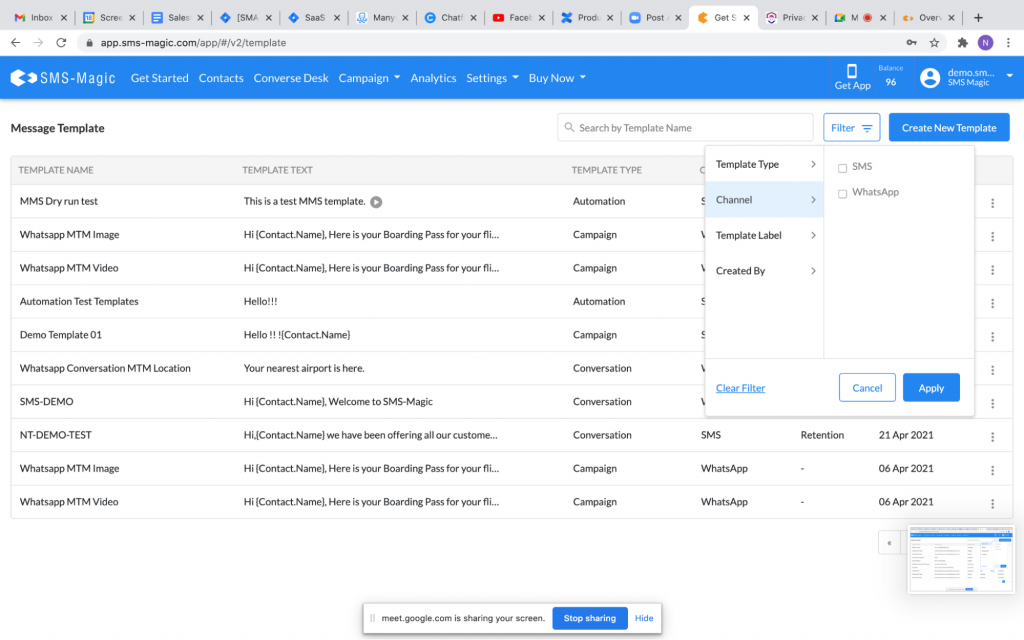Click the Retention label in NT-DEMO-TEST row
1024x640 pixels.
[x=822, y=435]
